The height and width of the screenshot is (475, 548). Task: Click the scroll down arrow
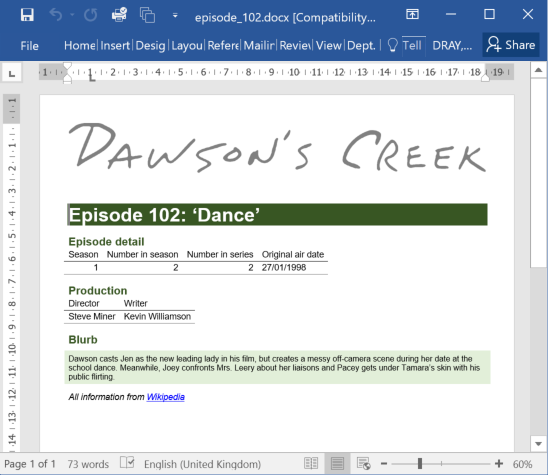pos(539,444)
